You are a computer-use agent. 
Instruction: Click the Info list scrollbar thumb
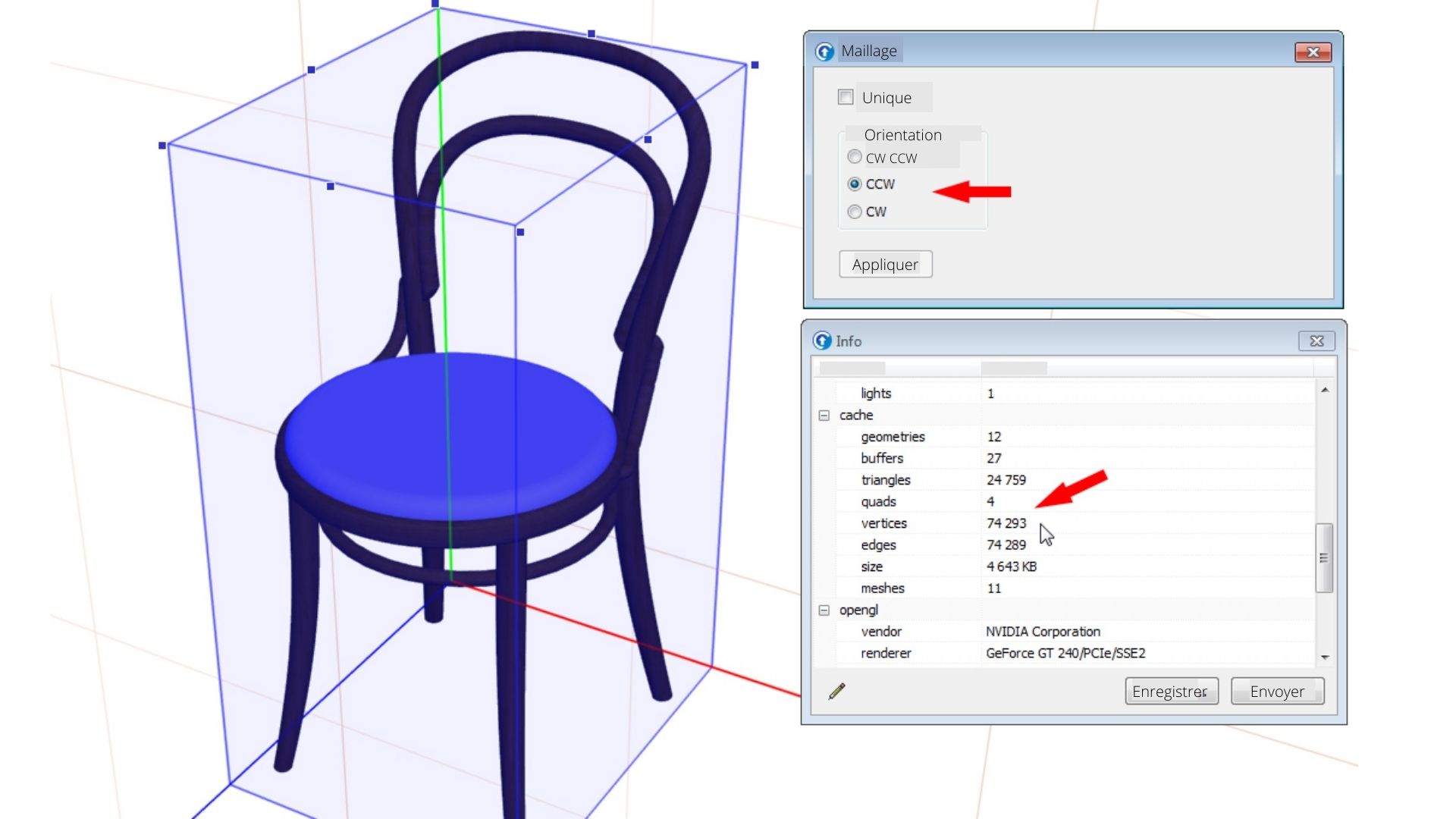click(x=1324, y=557)
